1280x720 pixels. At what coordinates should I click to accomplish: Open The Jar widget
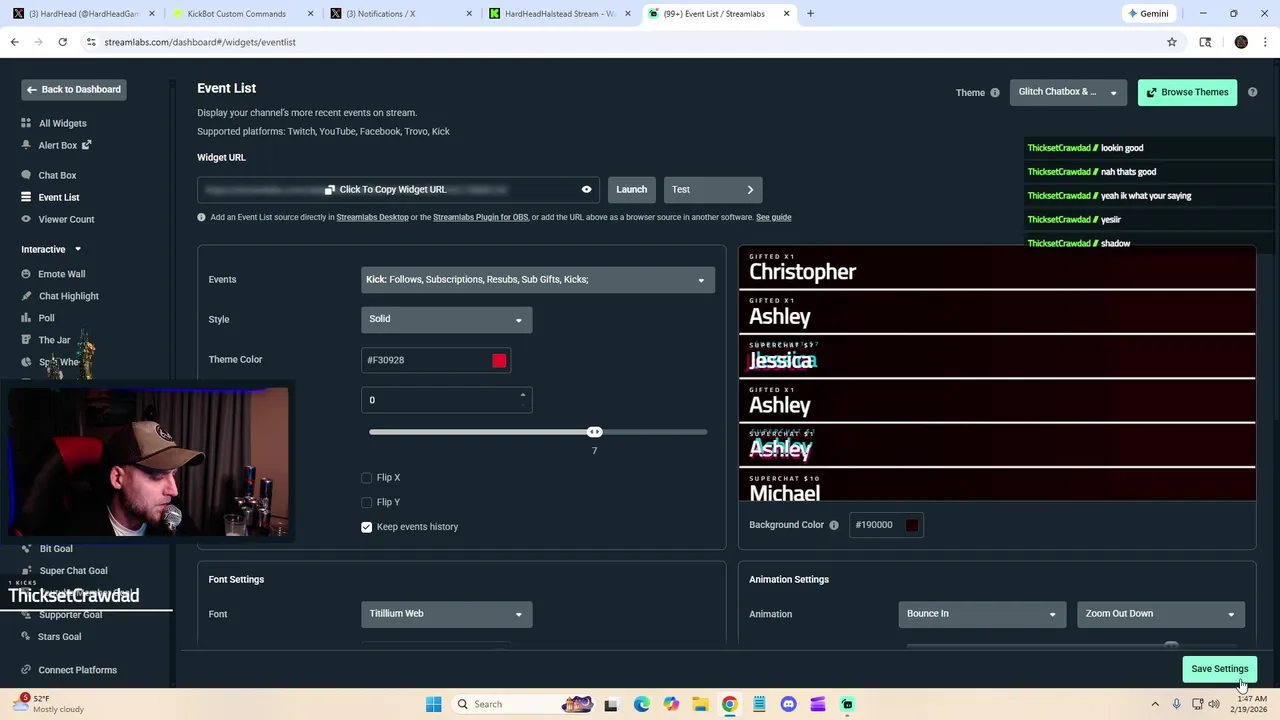tap(54, 340)
